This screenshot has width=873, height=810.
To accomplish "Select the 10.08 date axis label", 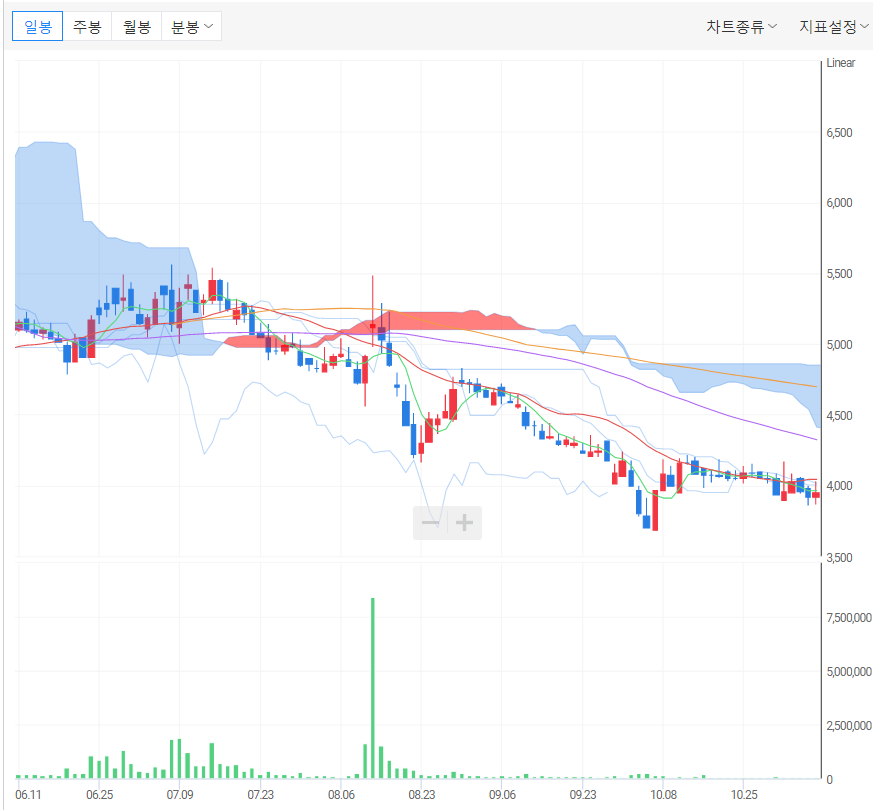I will coord(663,794).
